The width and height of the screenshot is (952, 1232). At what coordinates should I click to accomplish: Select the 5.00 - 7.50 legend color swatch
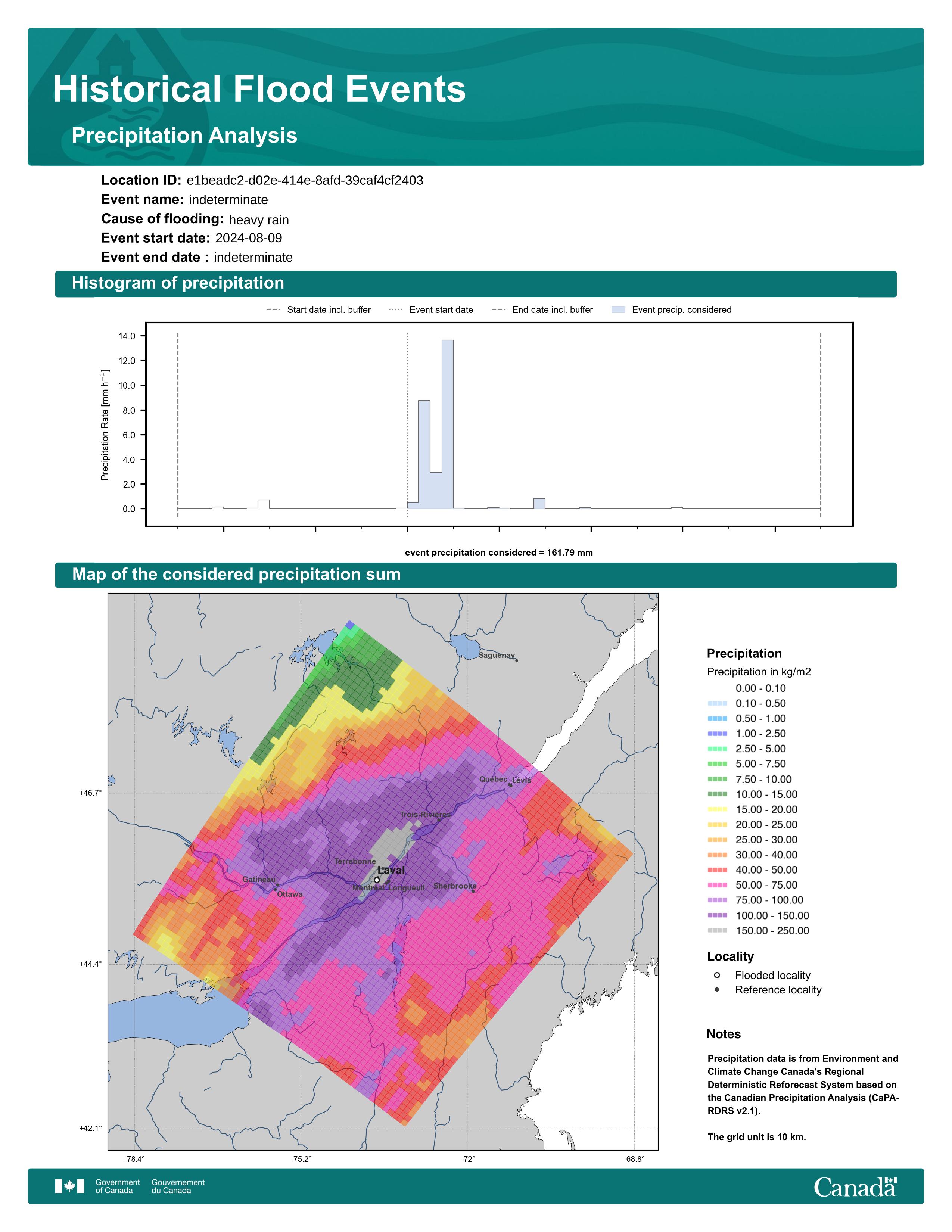point(718,764)
